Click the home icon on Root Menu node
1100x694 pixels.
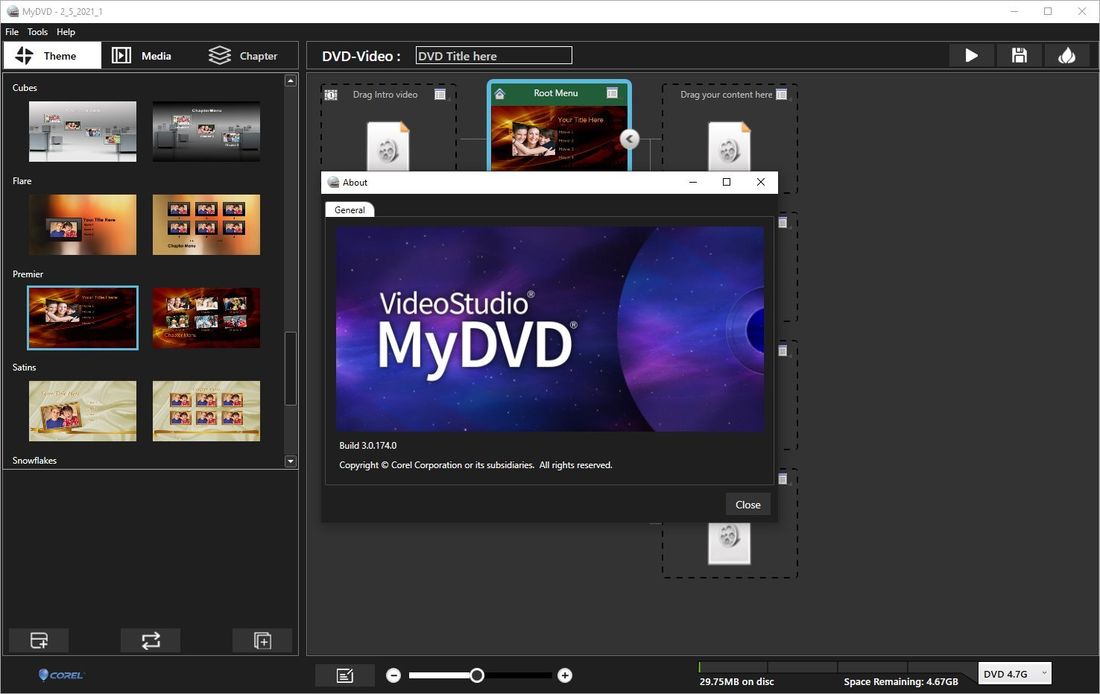click(500, 93)
